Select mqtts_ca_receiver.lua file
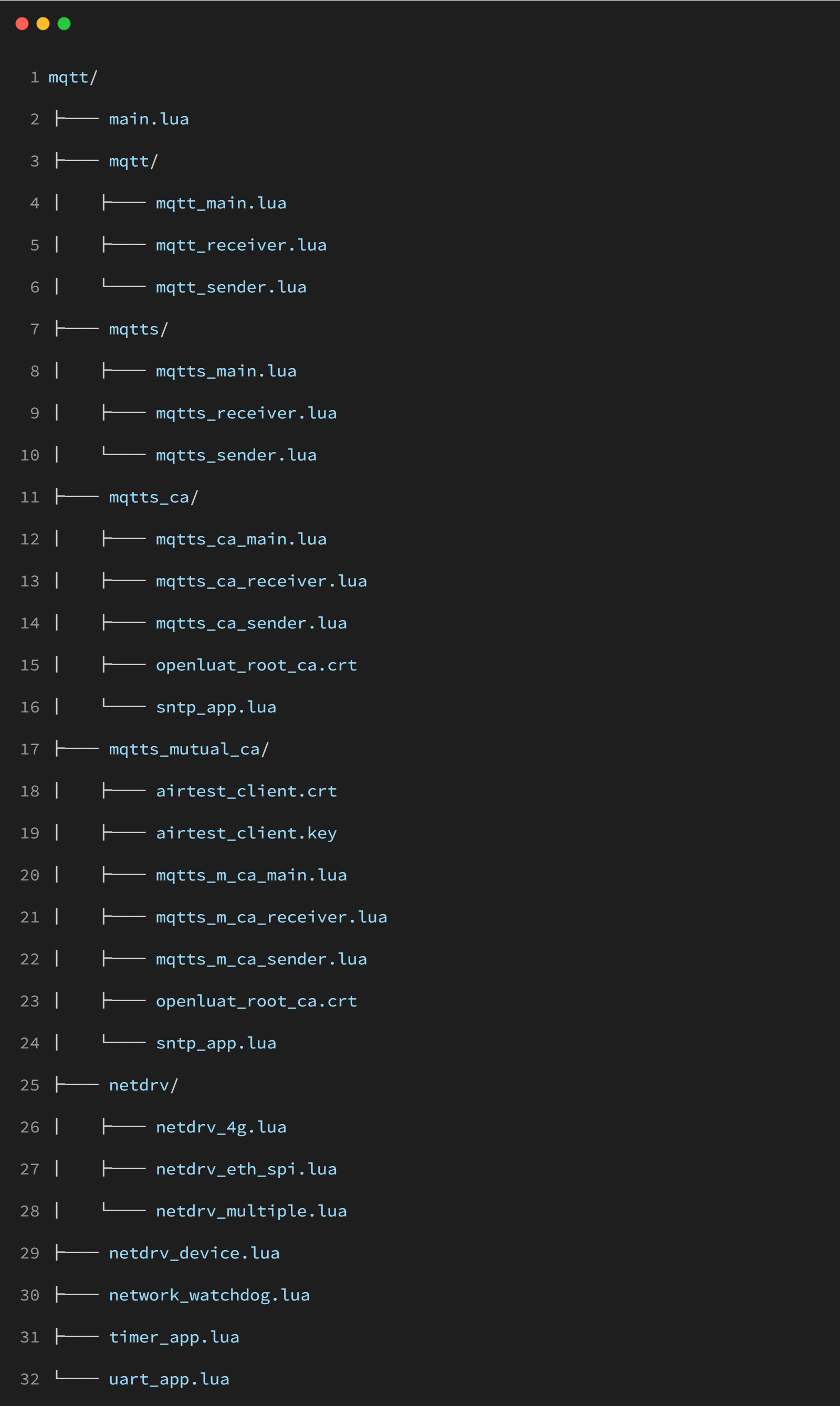 click(x=261, y=581)
